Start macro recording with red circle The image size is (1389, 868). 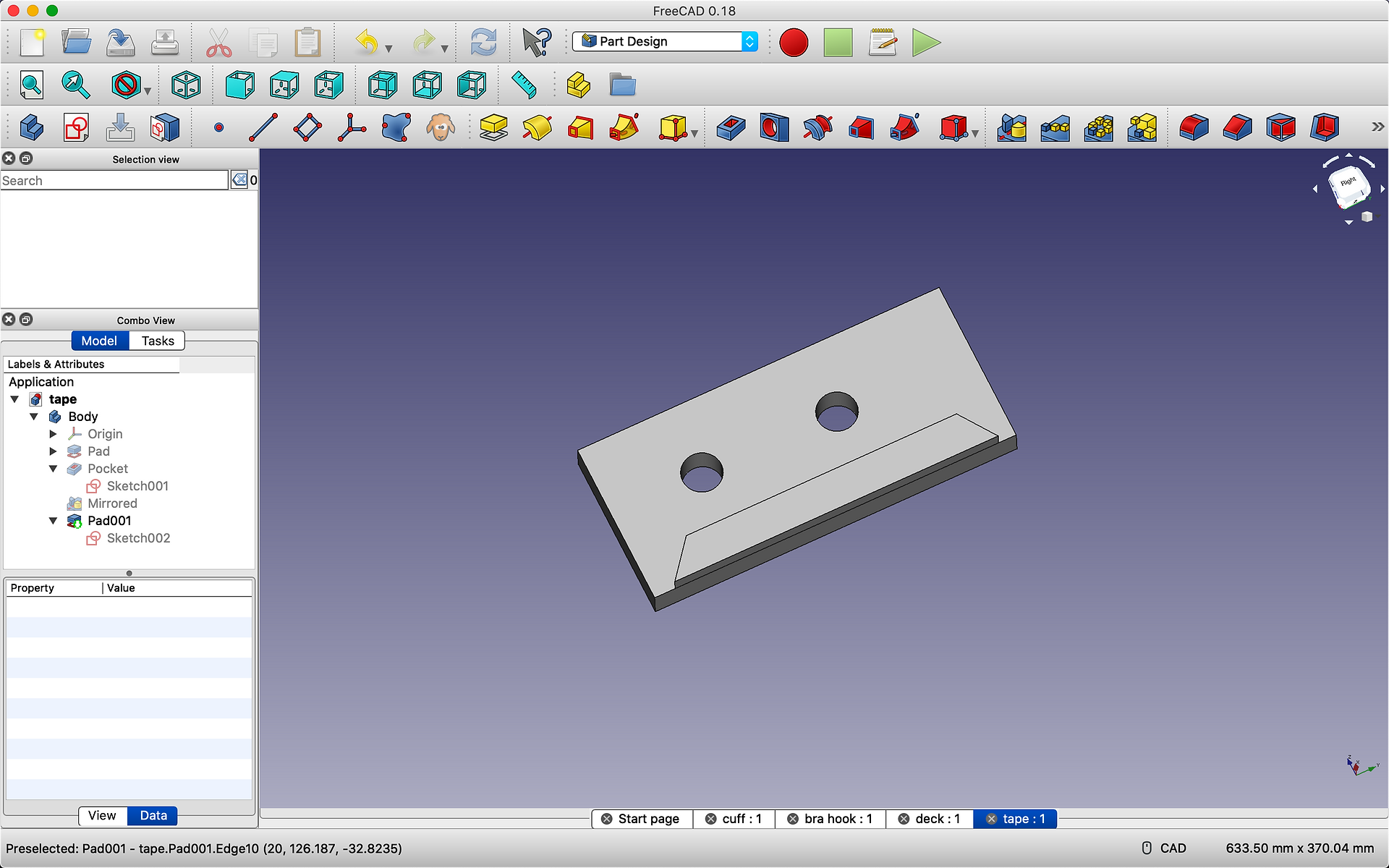coord(794,43)
